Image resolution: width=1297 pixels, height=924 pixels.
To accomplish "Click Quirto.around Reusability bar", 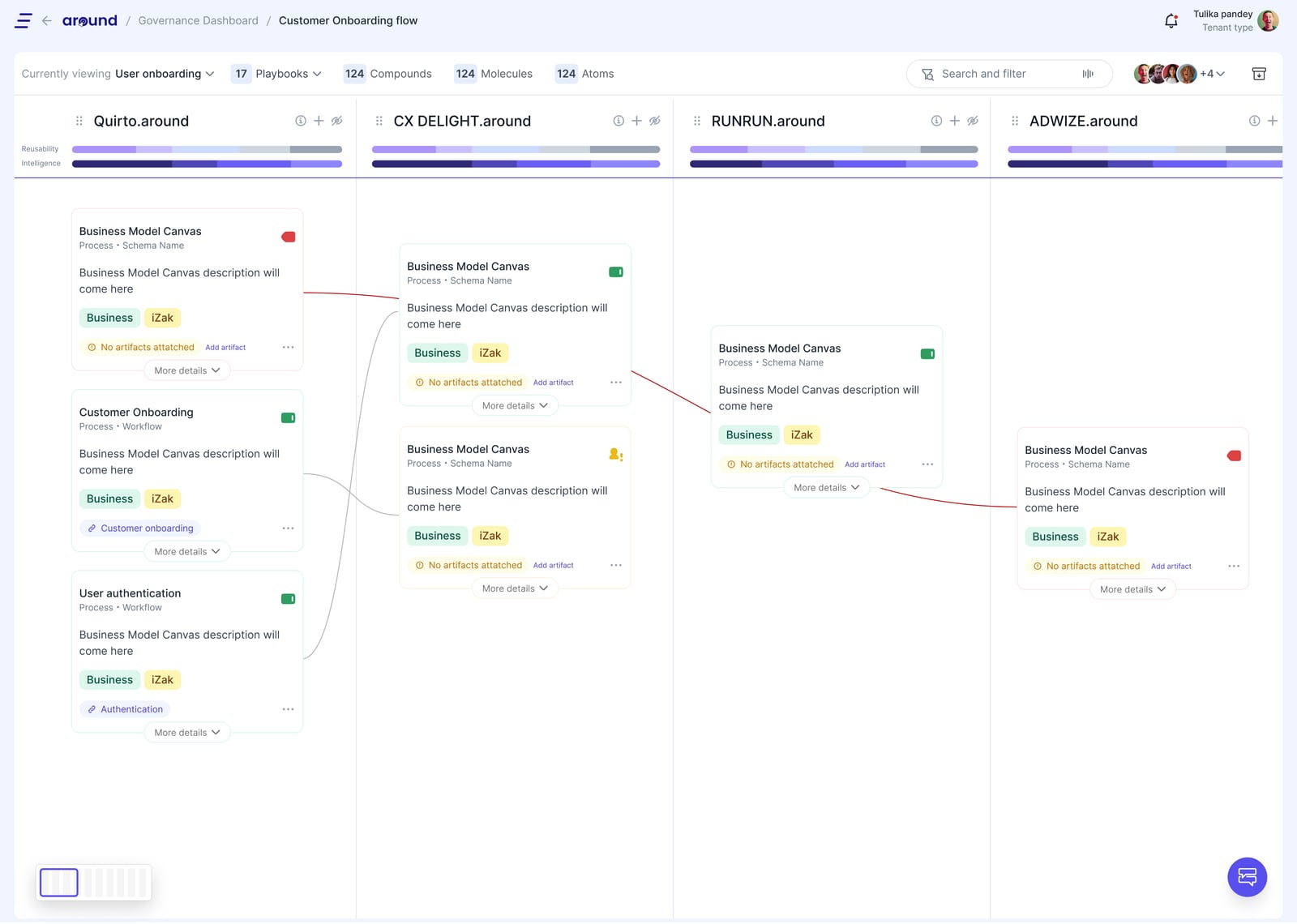I will click(x=207, y=149).
